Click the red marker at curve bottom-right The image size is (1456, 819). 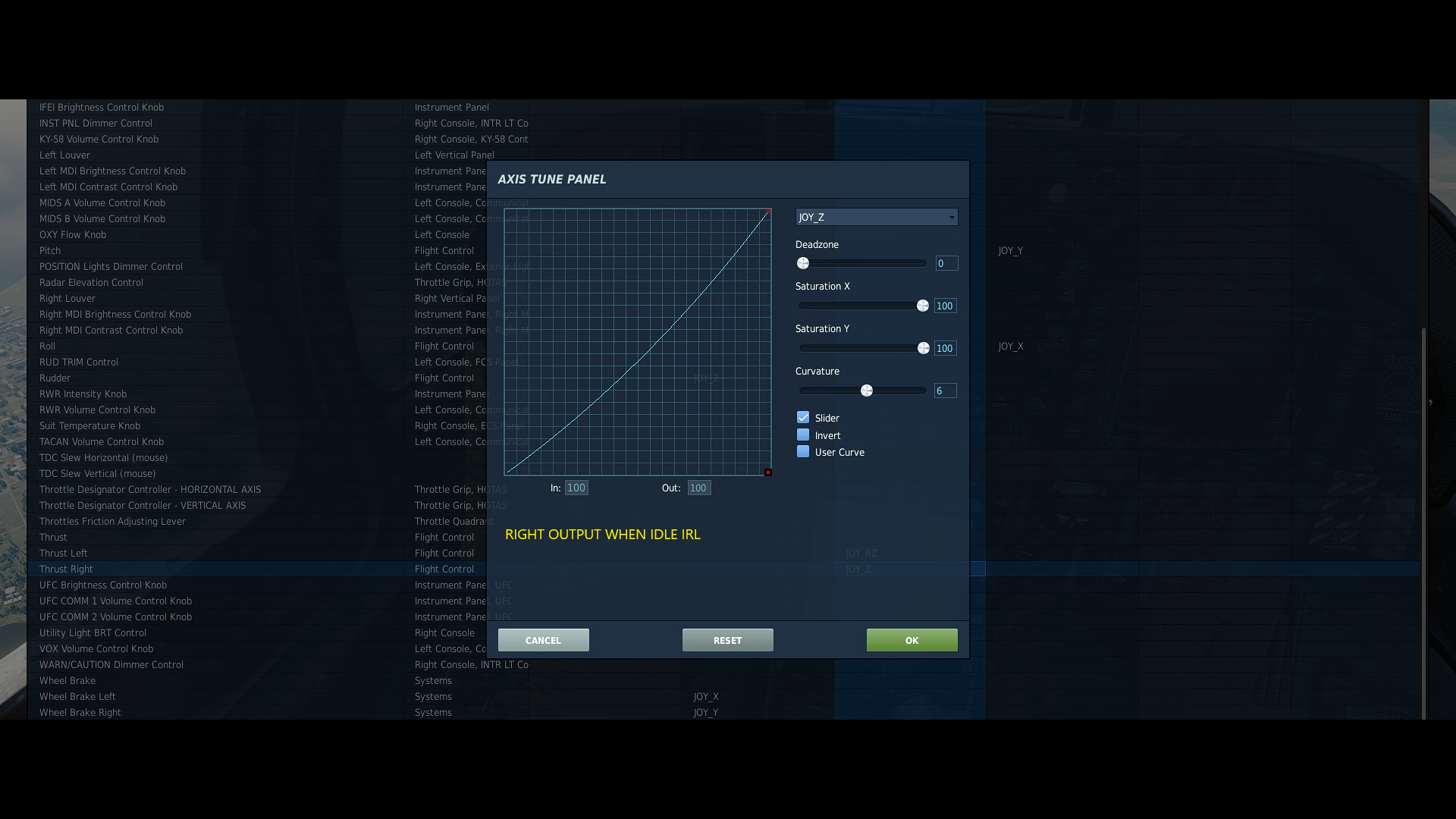click(x=768, y=472)
